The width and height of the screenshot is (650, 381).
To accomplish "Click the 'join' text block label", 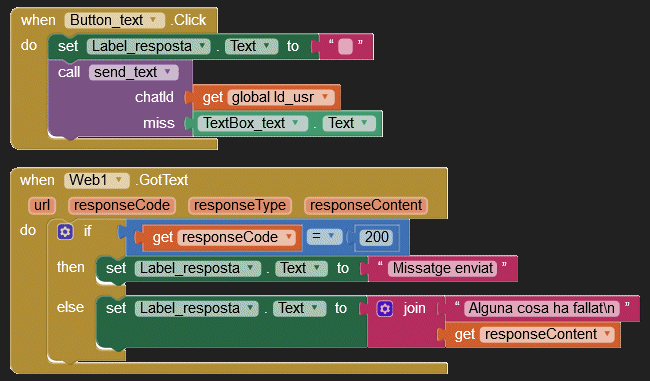I will [x=414, y=308].
